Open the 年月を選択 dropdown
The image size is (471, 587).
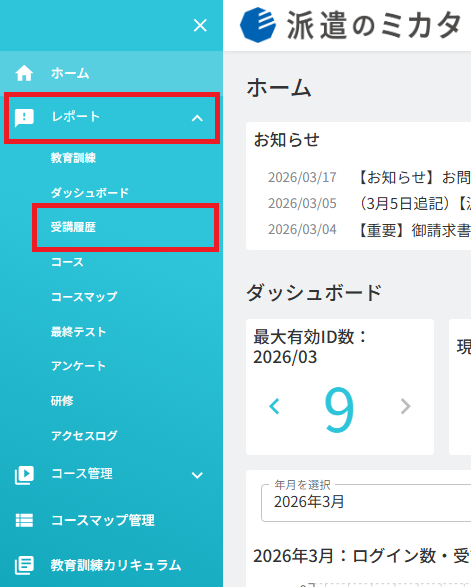pos(366,502)
